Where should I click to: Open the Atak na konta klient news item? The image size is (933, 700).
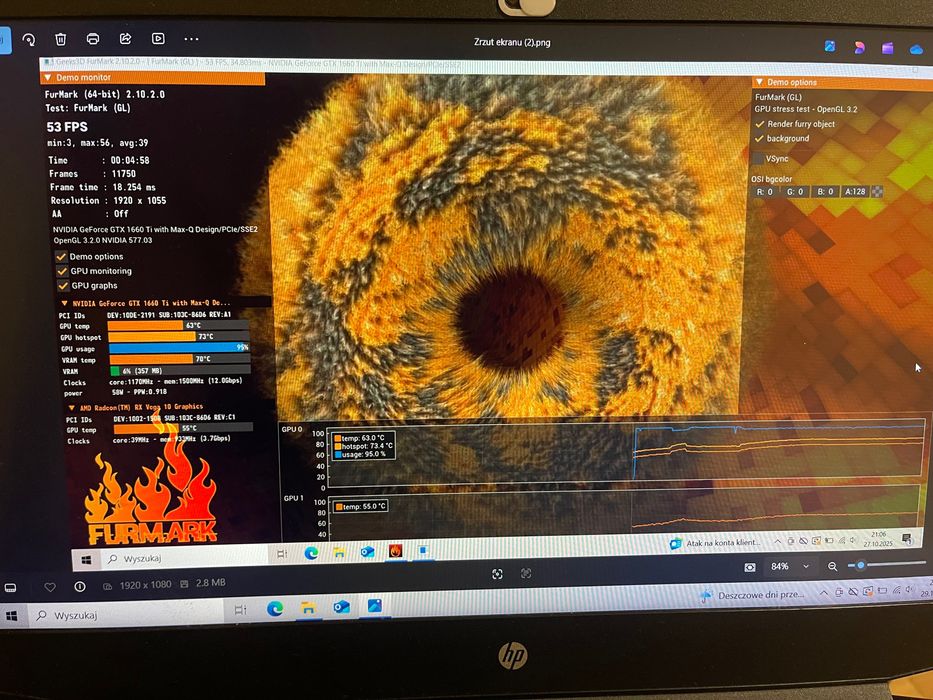click(x=715, y=543)
